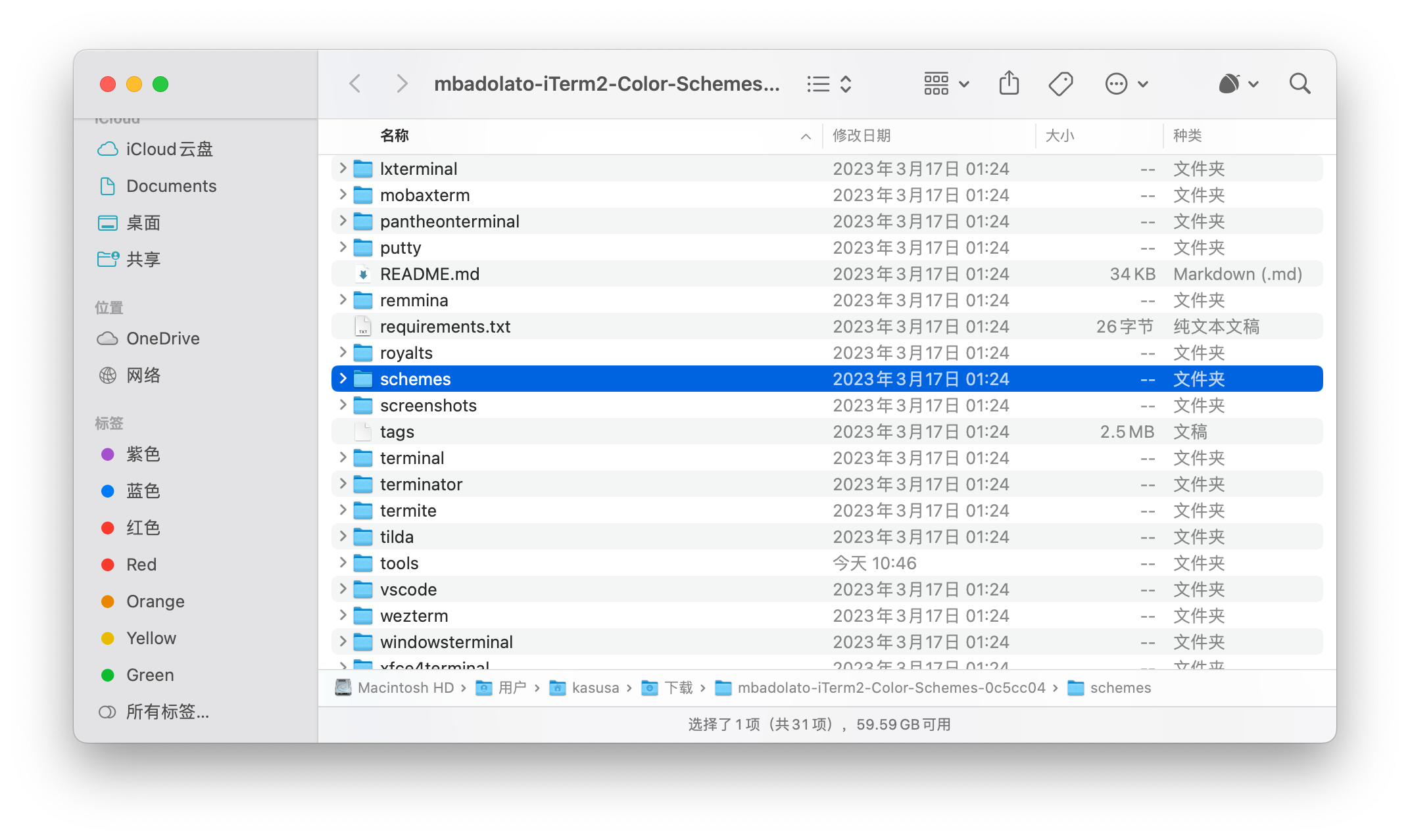
Task: Go forward with the right arrow
Action: tap(402, 83)
